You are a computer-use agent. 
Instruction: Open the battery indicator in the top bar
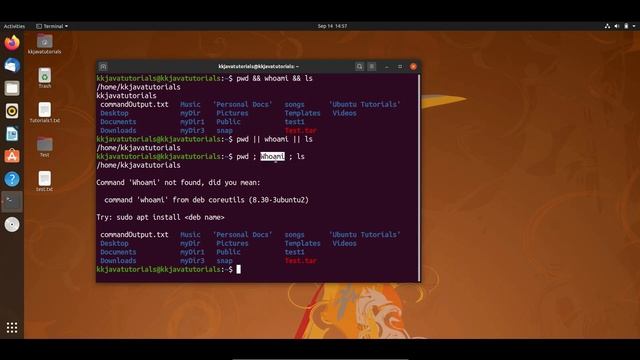tap(626, 26)
